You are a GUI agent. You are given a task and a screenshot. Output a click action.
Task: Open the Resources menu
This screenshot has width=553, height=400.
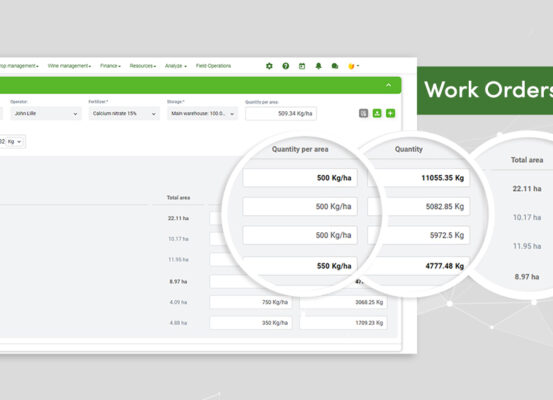point(143,66)
